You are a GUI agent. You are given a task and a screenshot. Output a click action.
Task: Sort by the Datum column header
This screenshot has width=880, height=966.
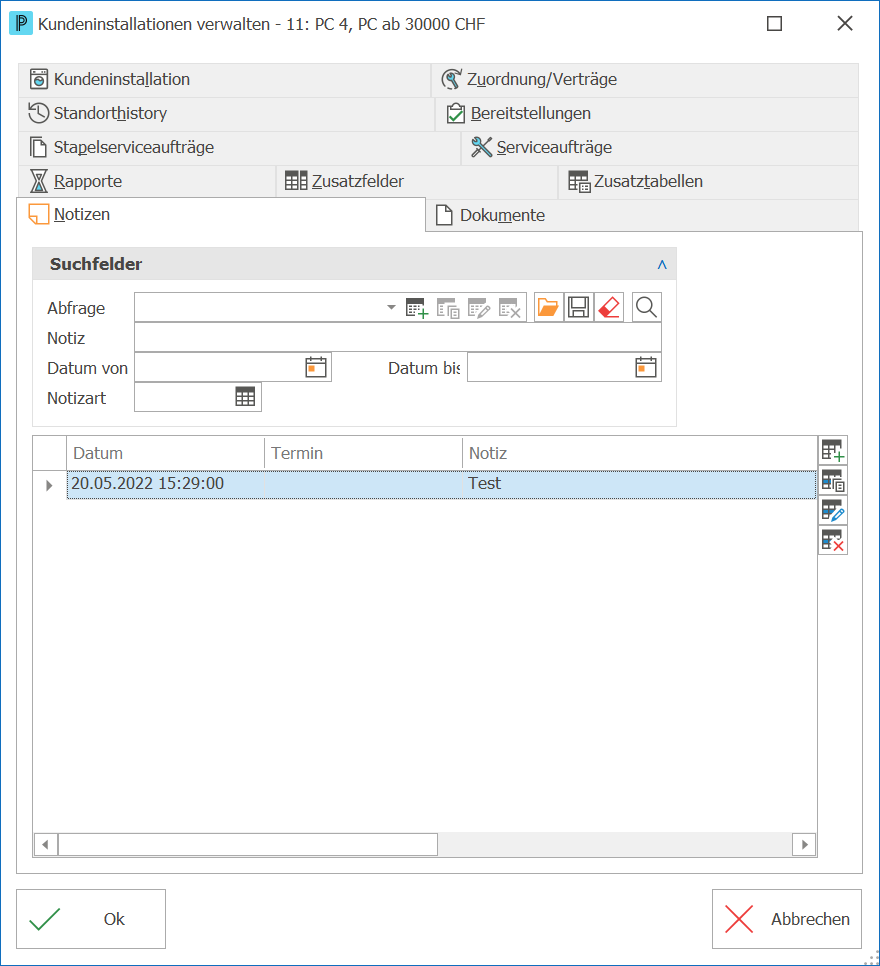[165, 453]
